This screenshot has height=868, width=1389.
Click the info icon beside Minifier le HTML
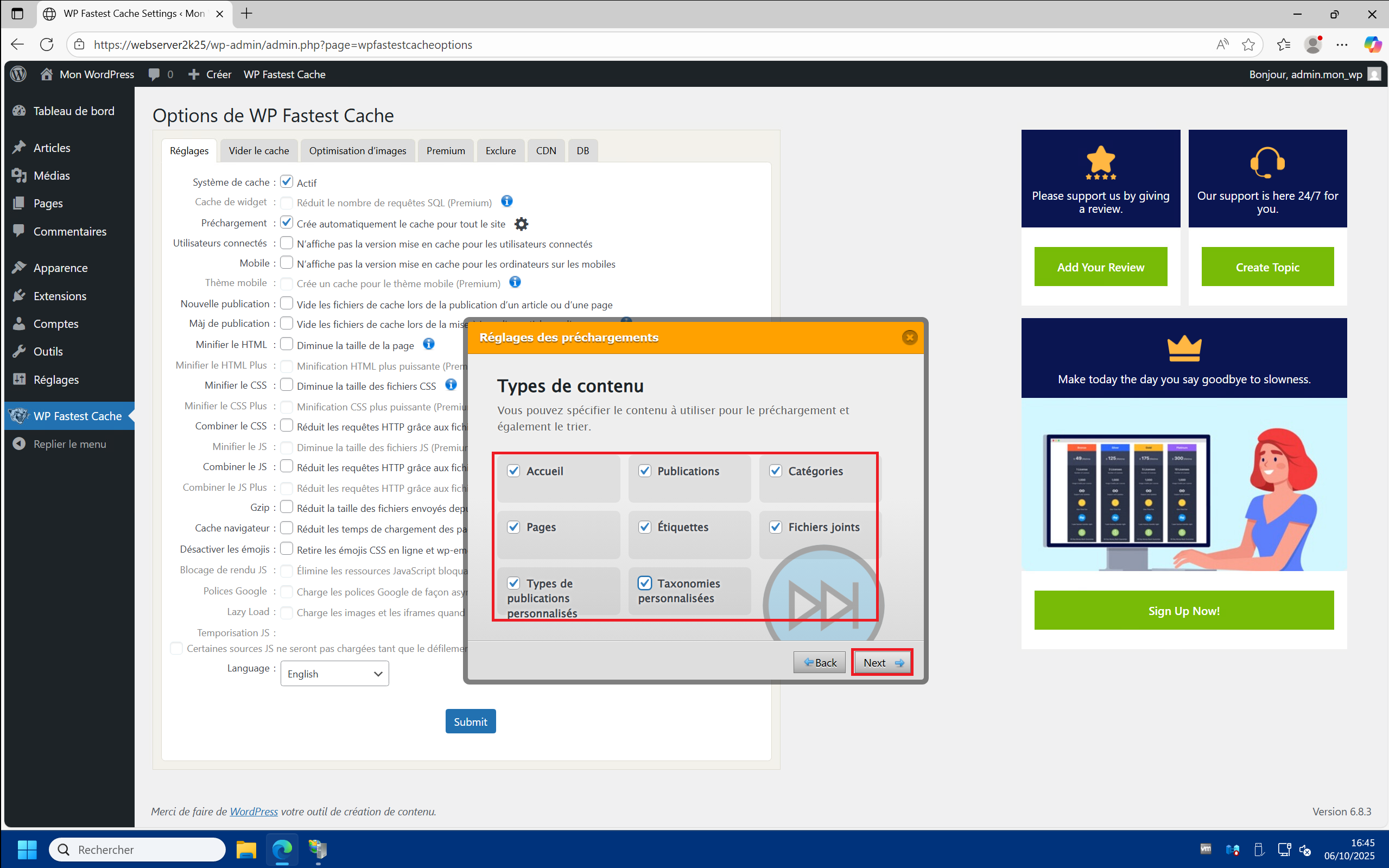[x=429, y=344]
